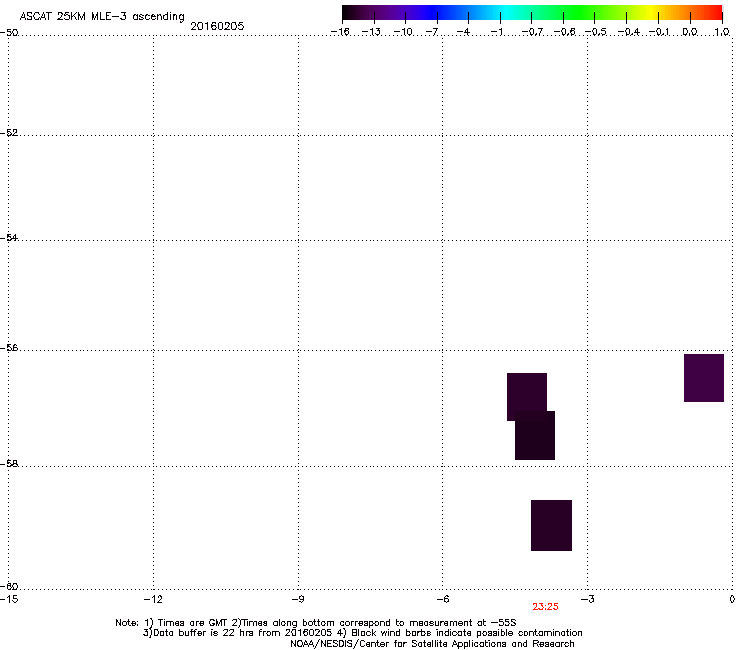Click the purple data cell near longitude 0

pos(704,378)
